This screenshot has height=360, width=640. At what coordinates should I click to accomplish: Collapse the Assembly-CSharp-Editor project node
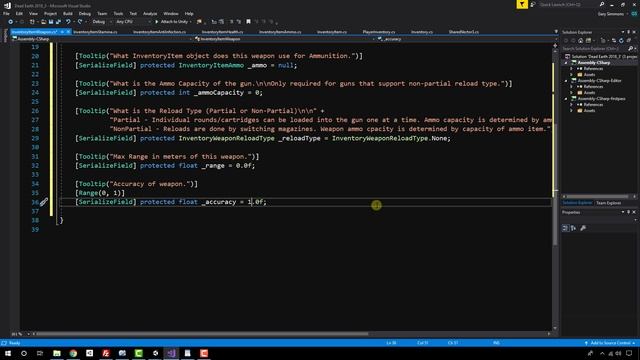[566, 81]
